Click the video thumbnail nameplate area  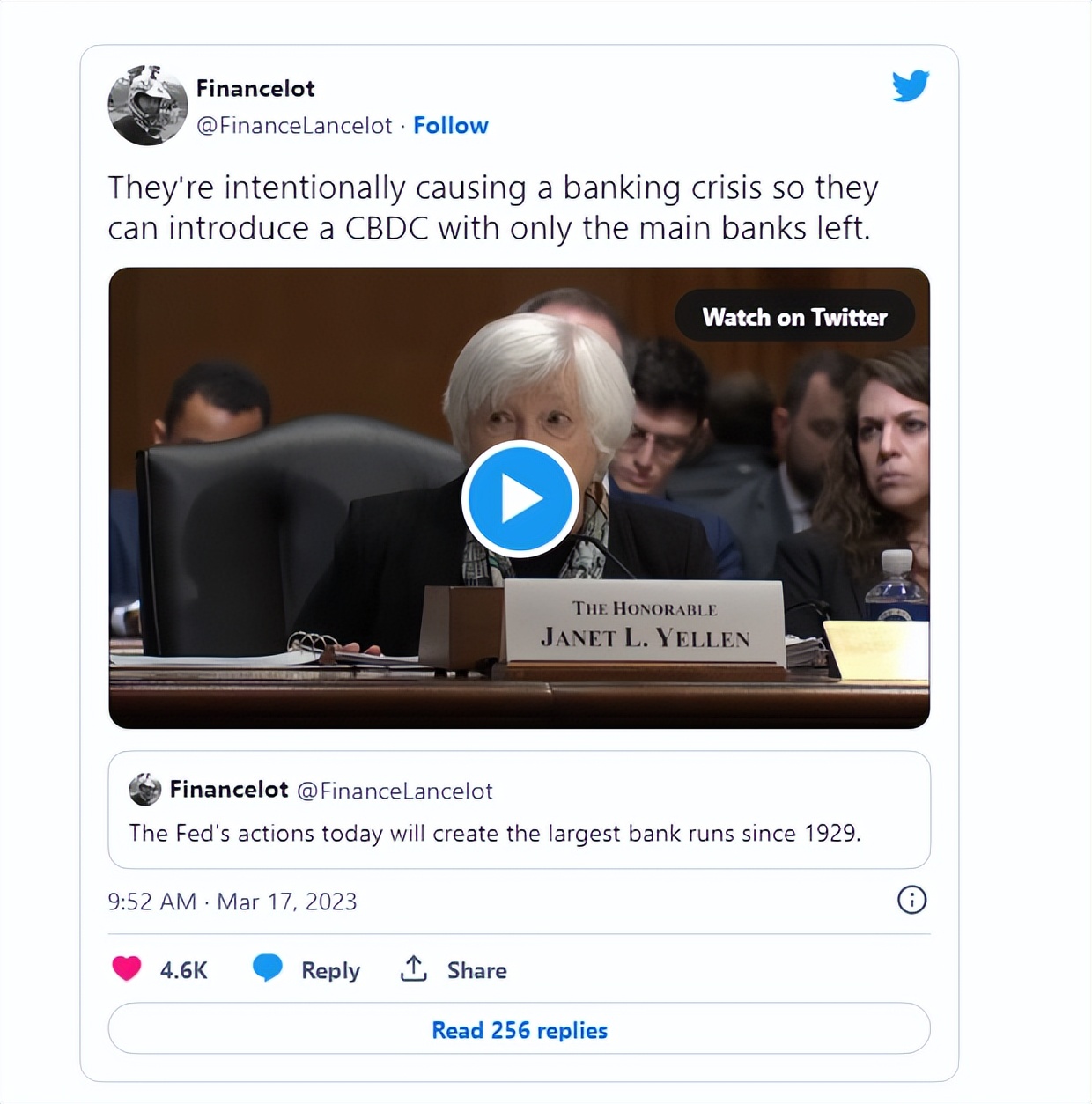coord(645,624)
